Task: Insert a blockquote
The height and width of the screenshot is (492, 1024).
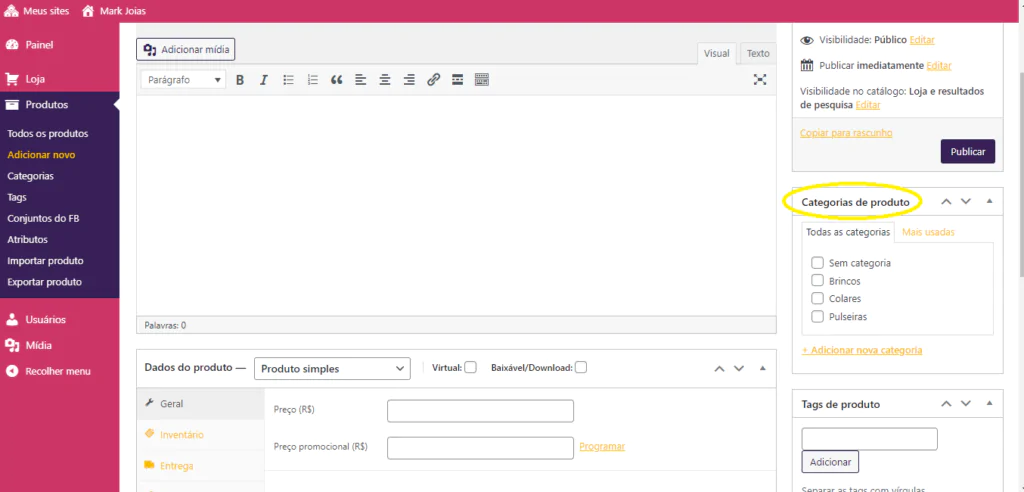Action: tap(336, 80)
